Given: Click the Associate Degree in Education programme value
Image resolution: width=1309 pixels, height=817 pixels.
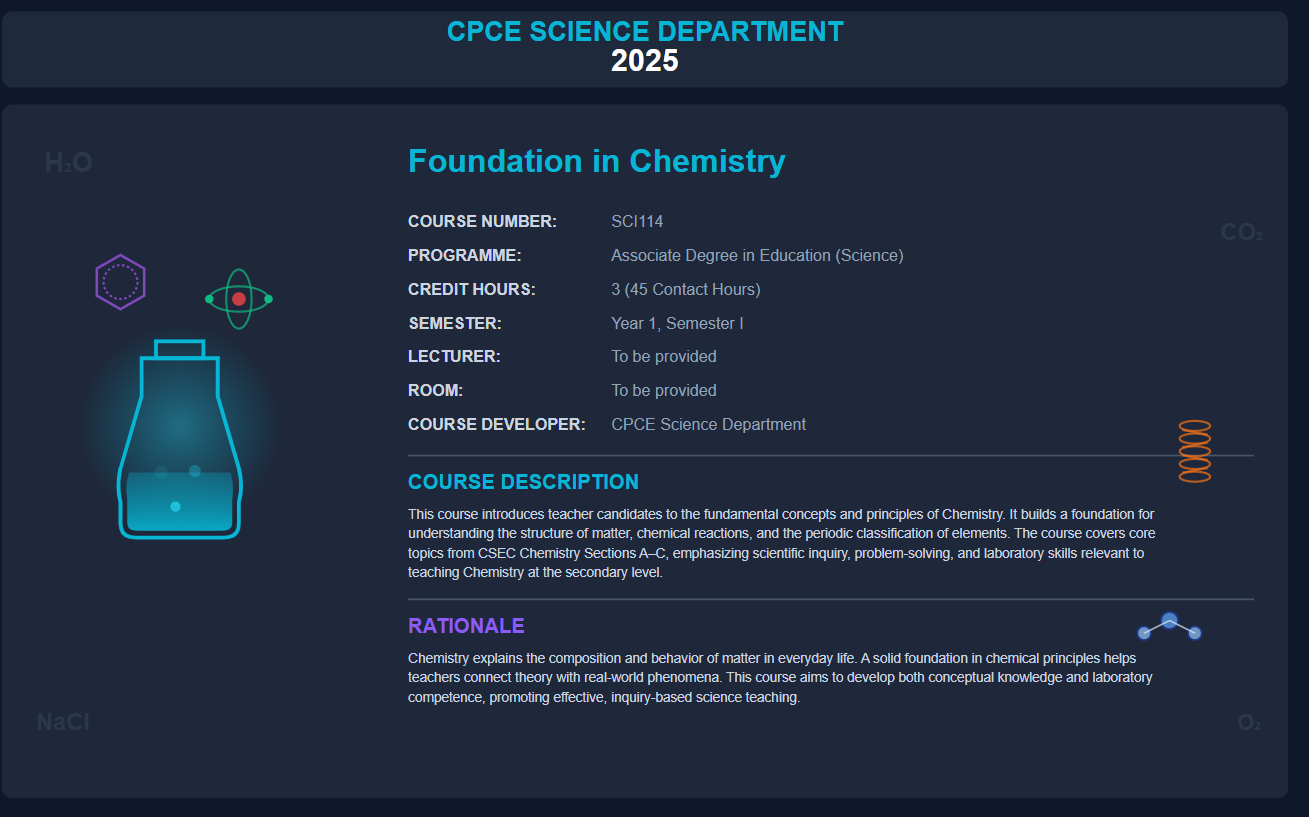Looking at the screenshot, I should point(757,255).
